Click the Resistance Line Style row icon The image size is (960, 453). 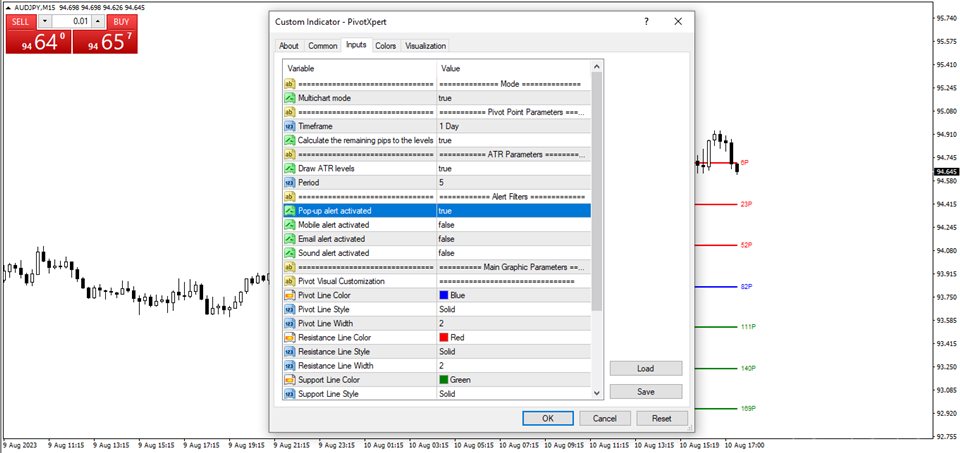290,351
